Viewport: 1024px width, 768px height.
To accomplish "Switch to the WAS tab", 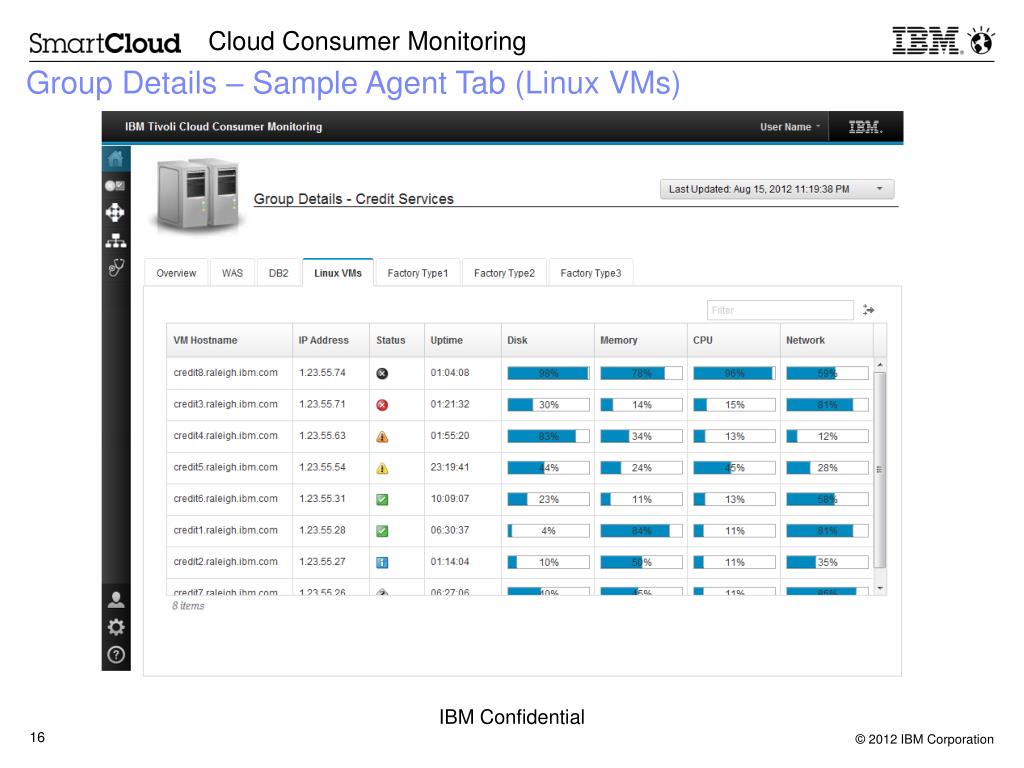I will 232,273.
